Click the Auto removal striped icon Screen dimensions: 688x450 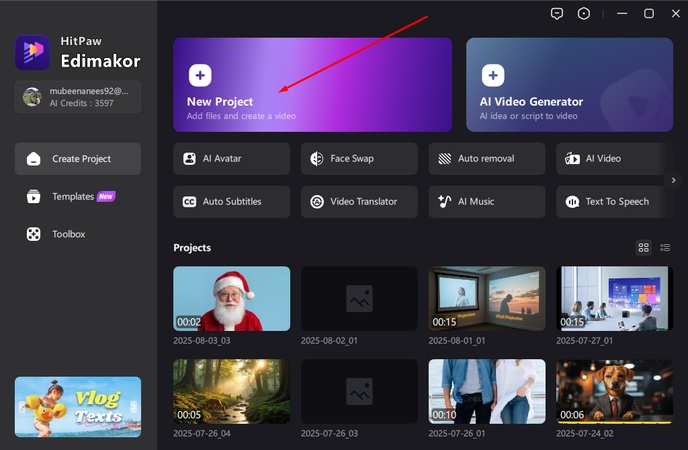point(444,159)
